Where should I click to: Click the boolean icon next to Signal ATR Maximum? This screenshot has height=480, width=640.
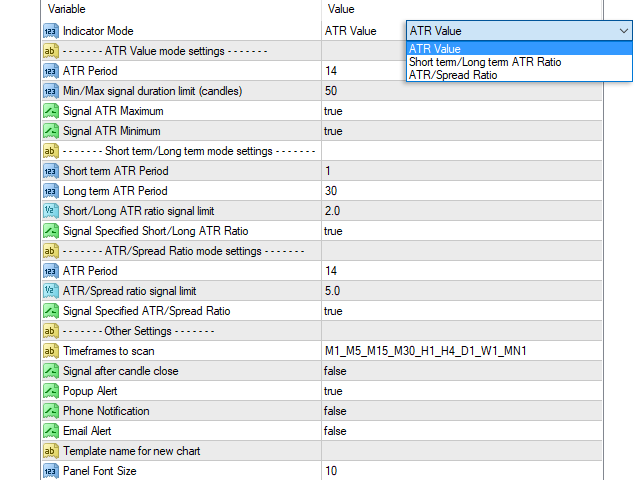[51, 111]
